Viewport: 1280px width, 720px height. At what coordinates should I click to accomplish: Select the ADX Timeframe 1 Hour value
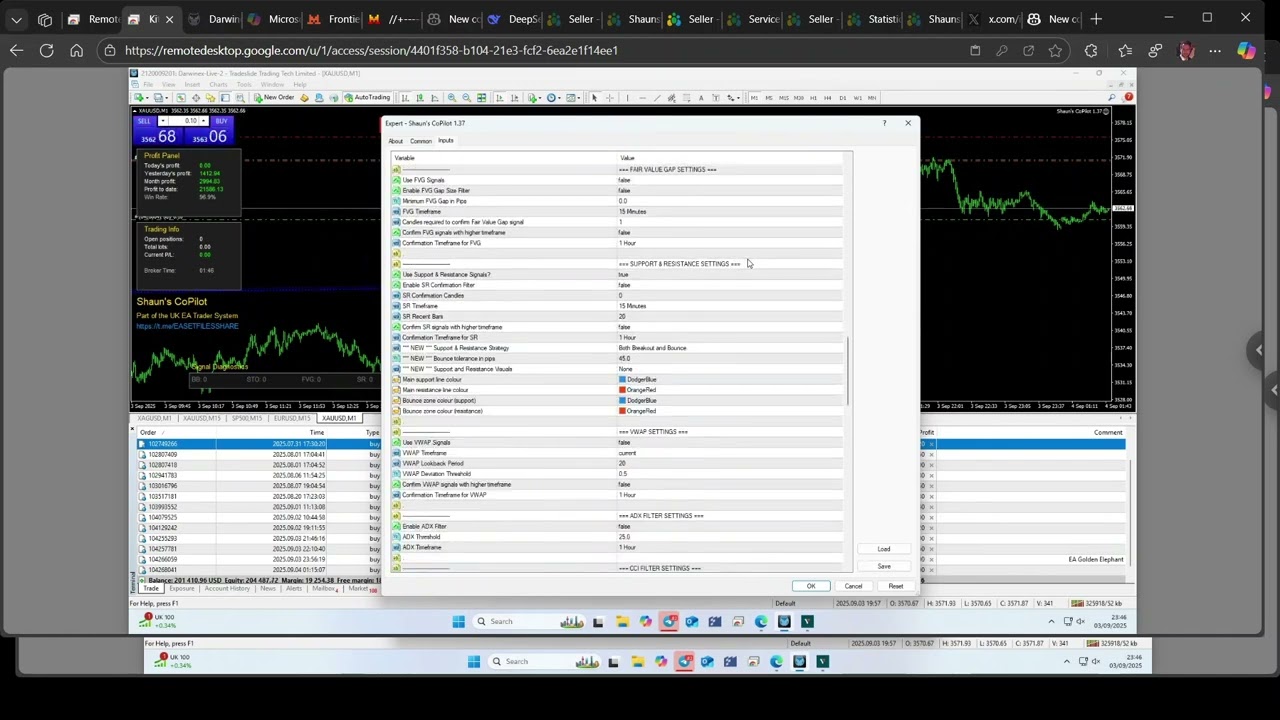[627, 547]
